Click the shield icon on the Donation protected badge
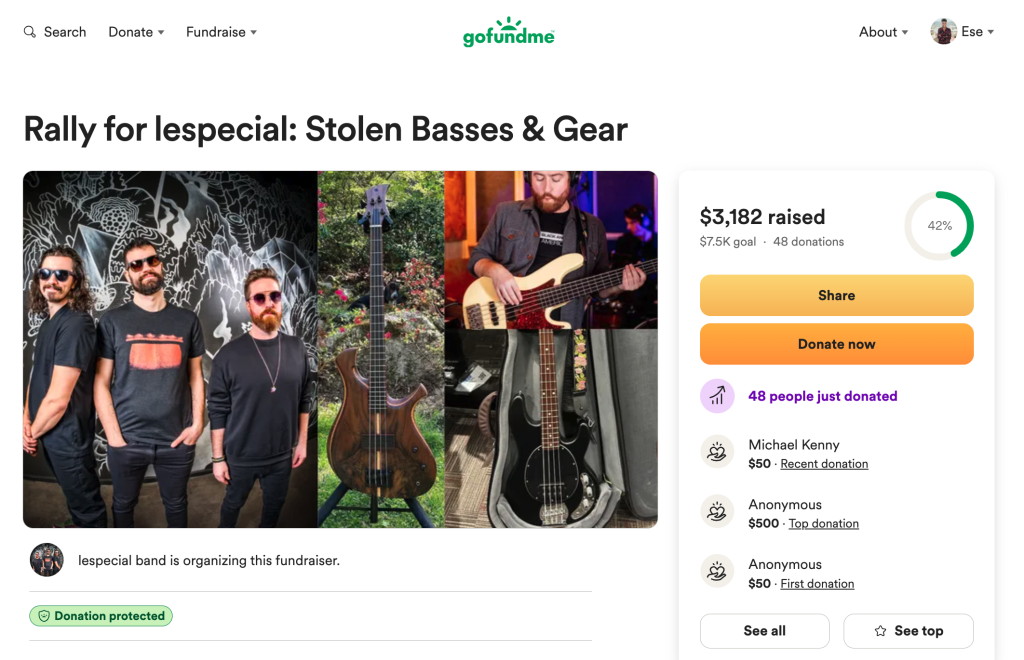 click(43, 616)
